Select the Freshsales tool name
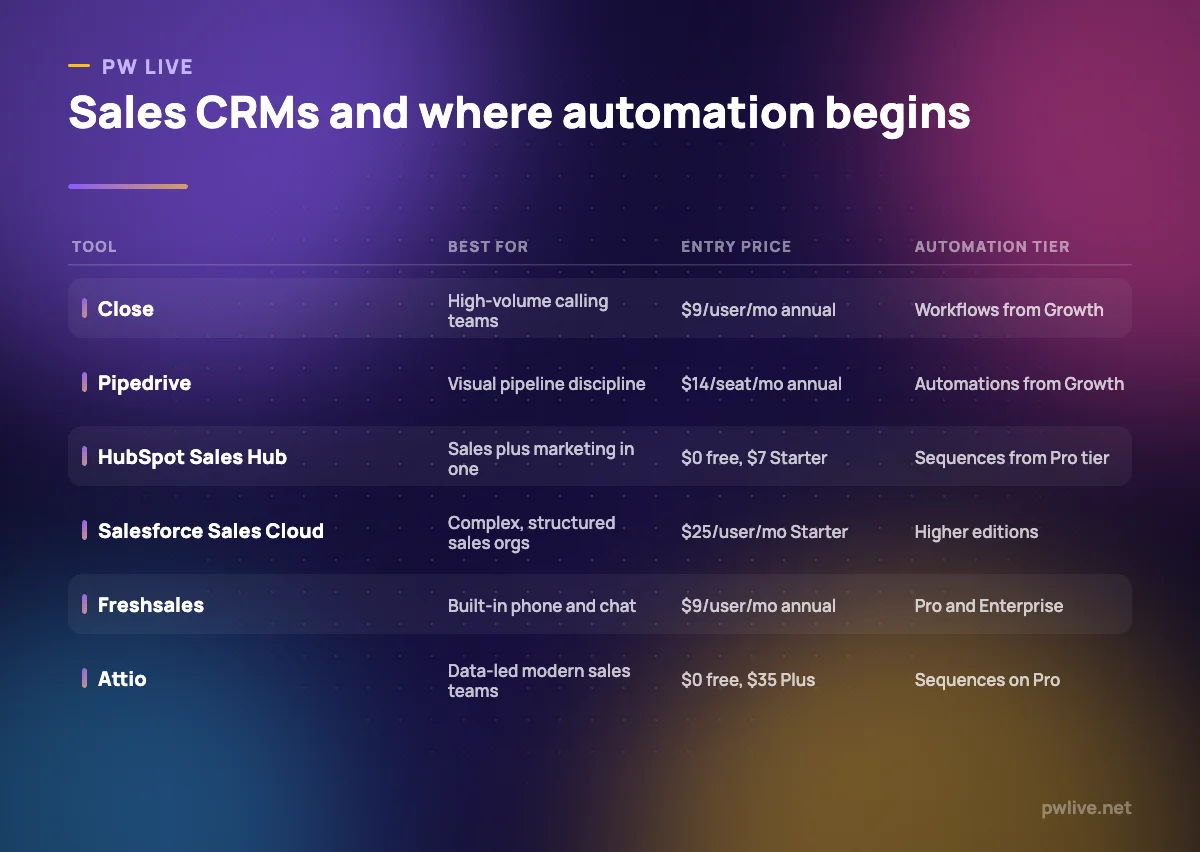 151,605
